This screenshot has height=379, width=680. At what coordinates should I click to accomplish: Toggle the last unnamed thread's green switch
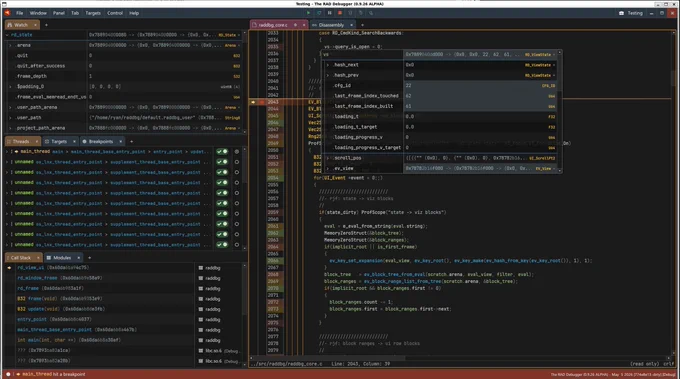(x=222, y=245)
